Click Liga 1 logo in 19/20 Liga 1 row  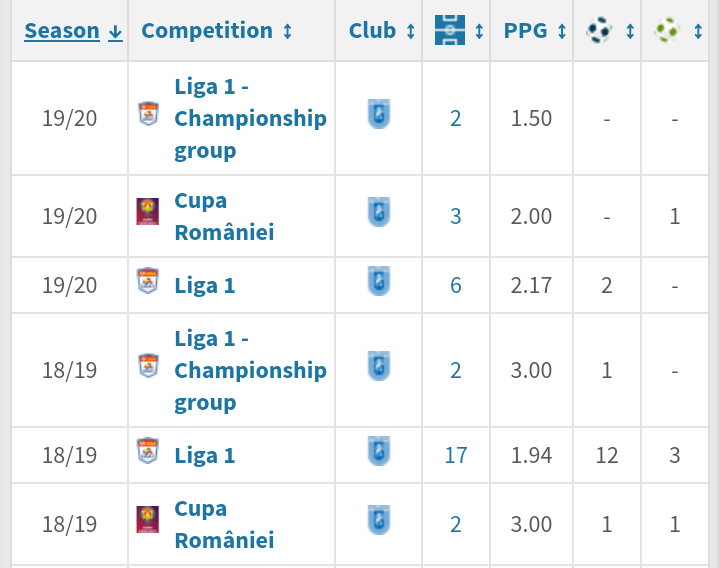148,282
